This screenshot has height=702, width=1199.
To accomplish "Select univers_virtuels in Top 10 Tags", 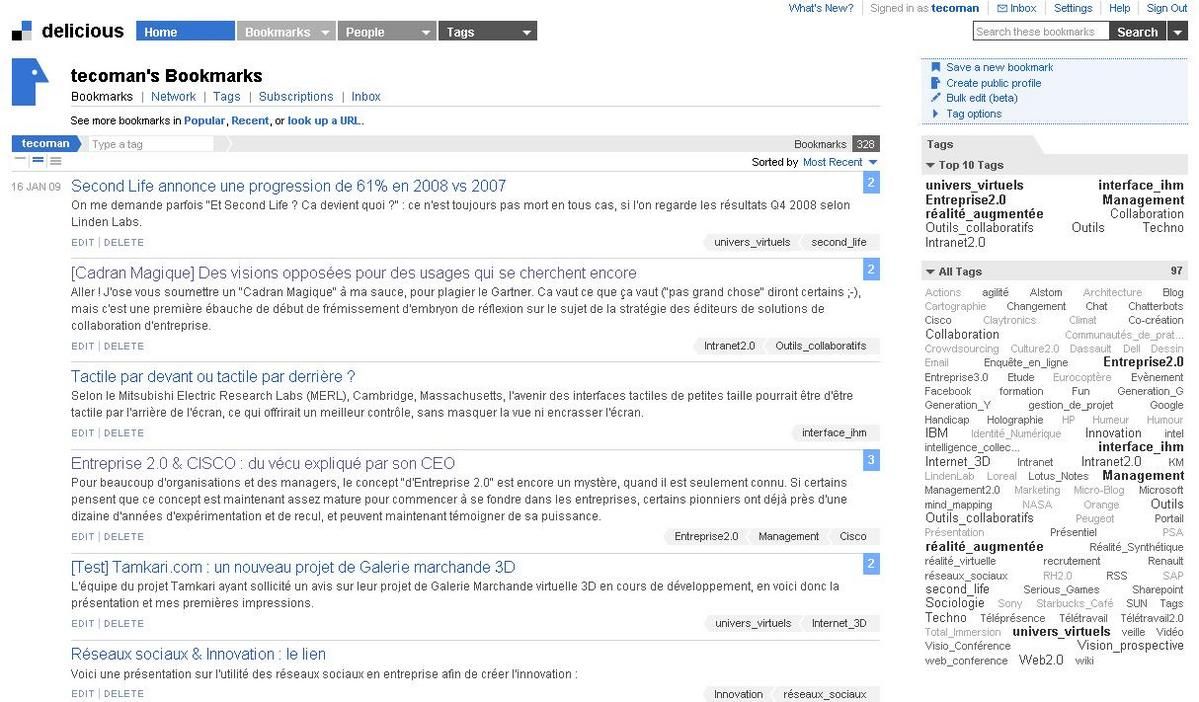I will (x=974, y=185).
